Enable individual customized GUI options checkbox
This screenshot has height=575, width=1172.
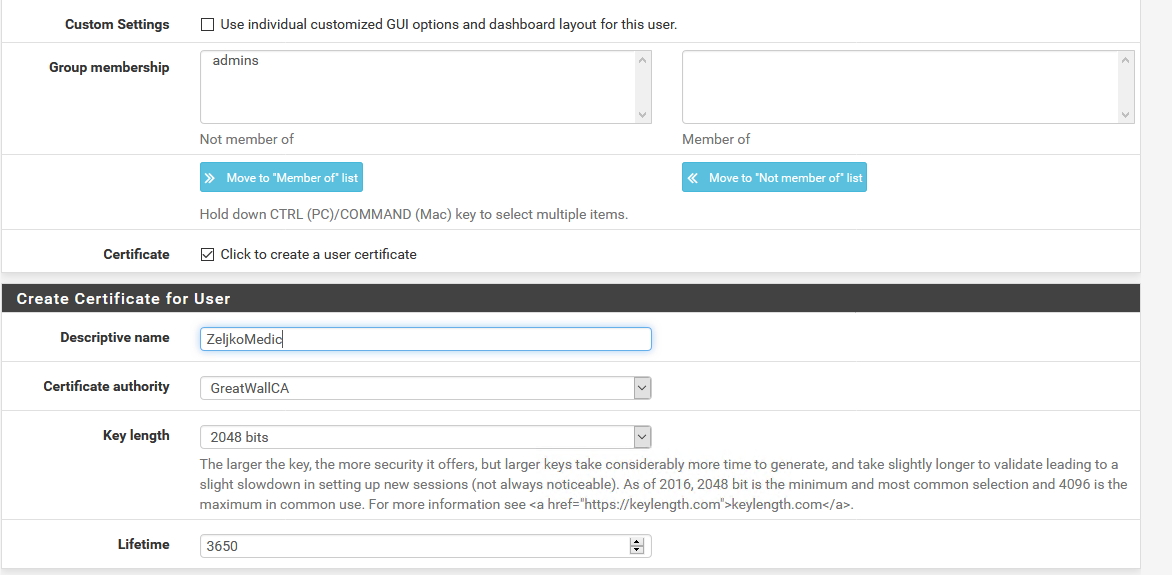pos(207,25)
